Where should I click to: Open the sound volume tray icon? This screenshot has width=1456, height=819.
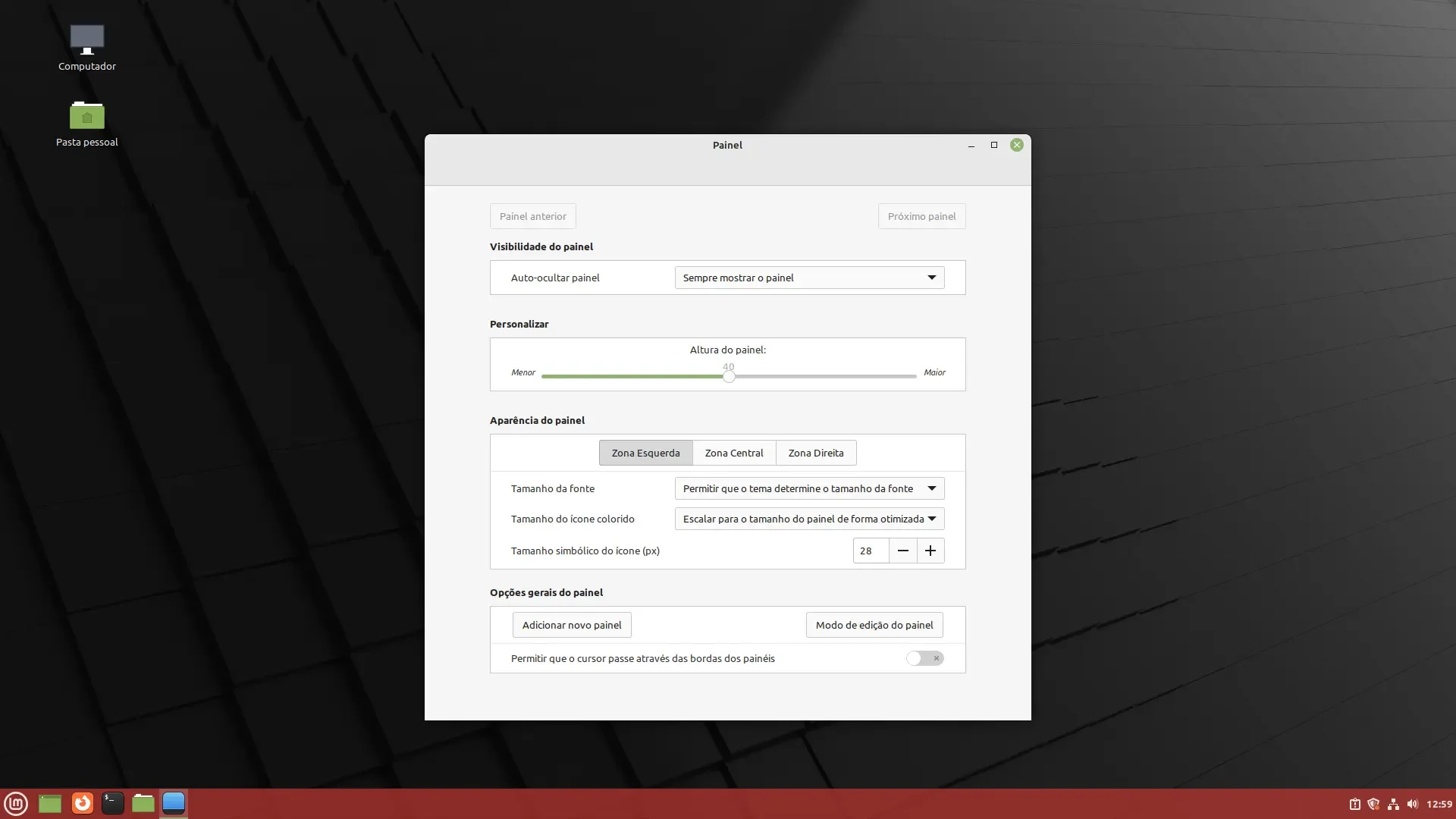[1412, 804]
